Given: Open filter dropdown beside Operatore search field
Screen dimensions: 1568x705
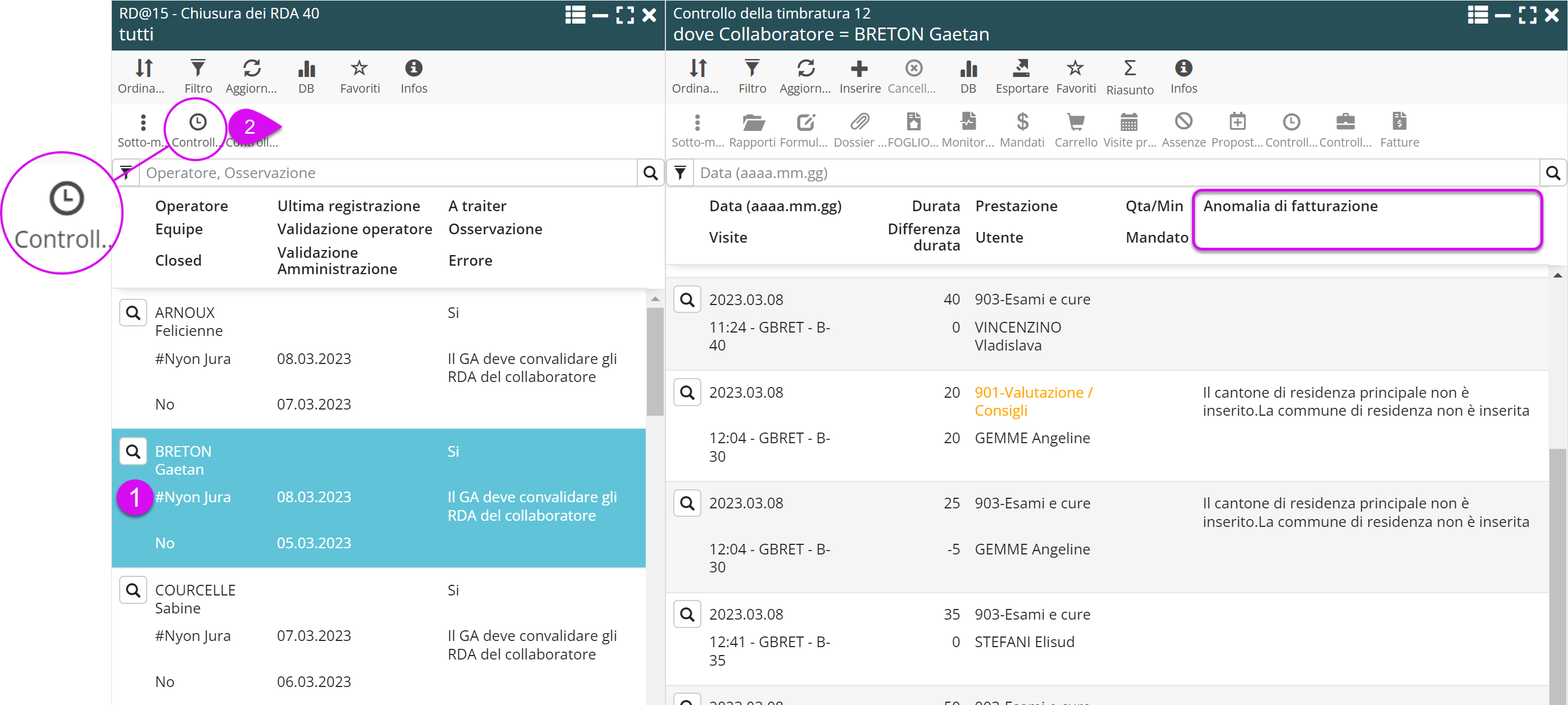Looking at the screenshot, I should (126, 173).
